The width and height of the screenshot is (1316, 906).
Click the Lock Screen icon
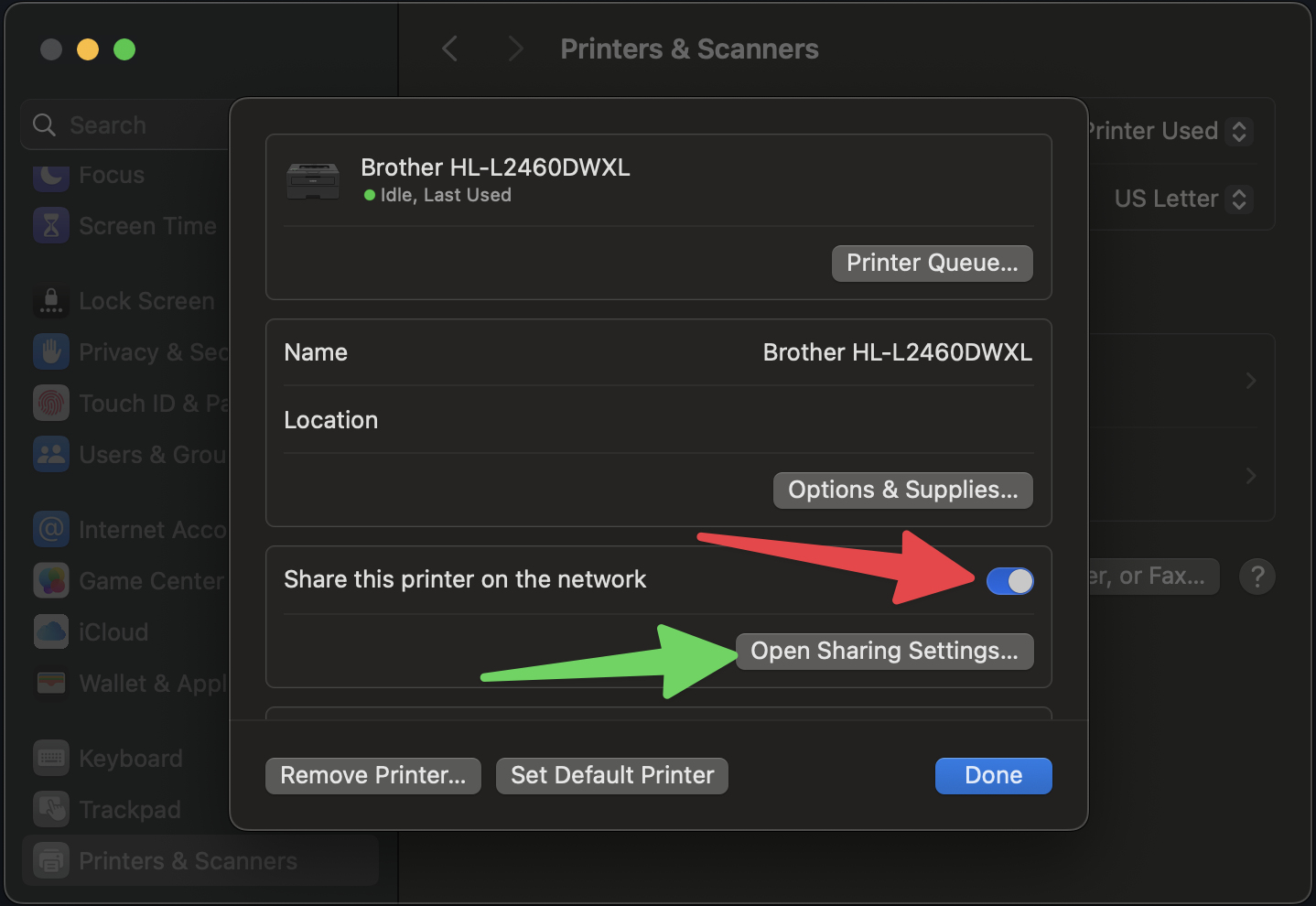pos(51,300)
